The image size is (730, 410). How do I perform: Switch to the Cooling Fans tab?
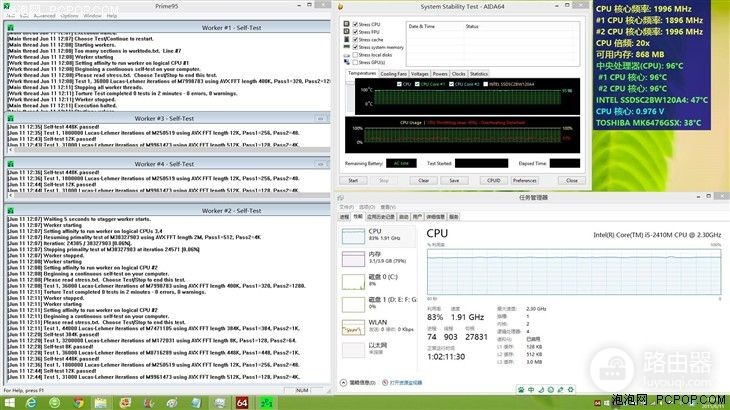pos(394,73)
